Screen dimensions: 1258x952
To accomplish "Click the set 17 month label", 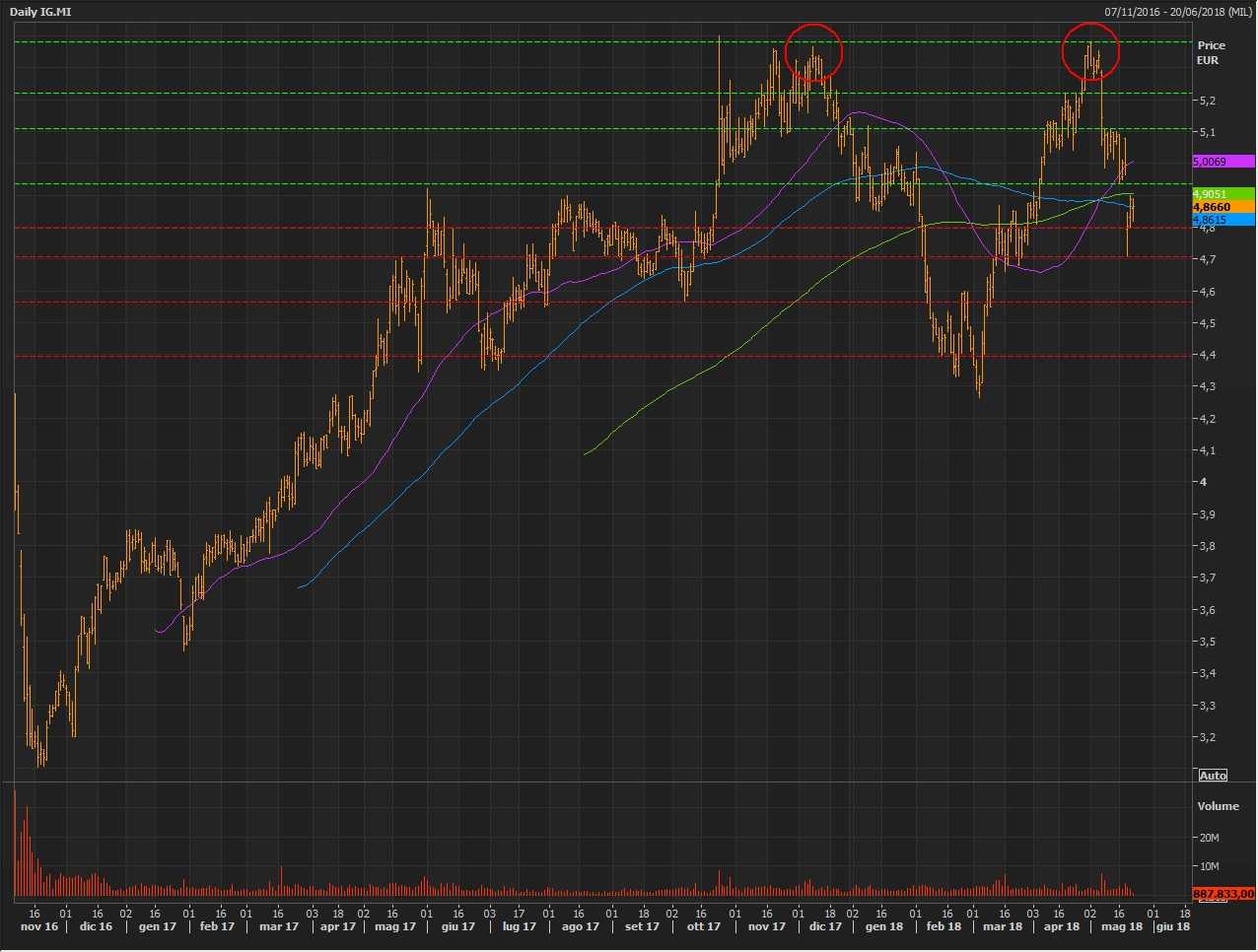I will tap(643, 926).
